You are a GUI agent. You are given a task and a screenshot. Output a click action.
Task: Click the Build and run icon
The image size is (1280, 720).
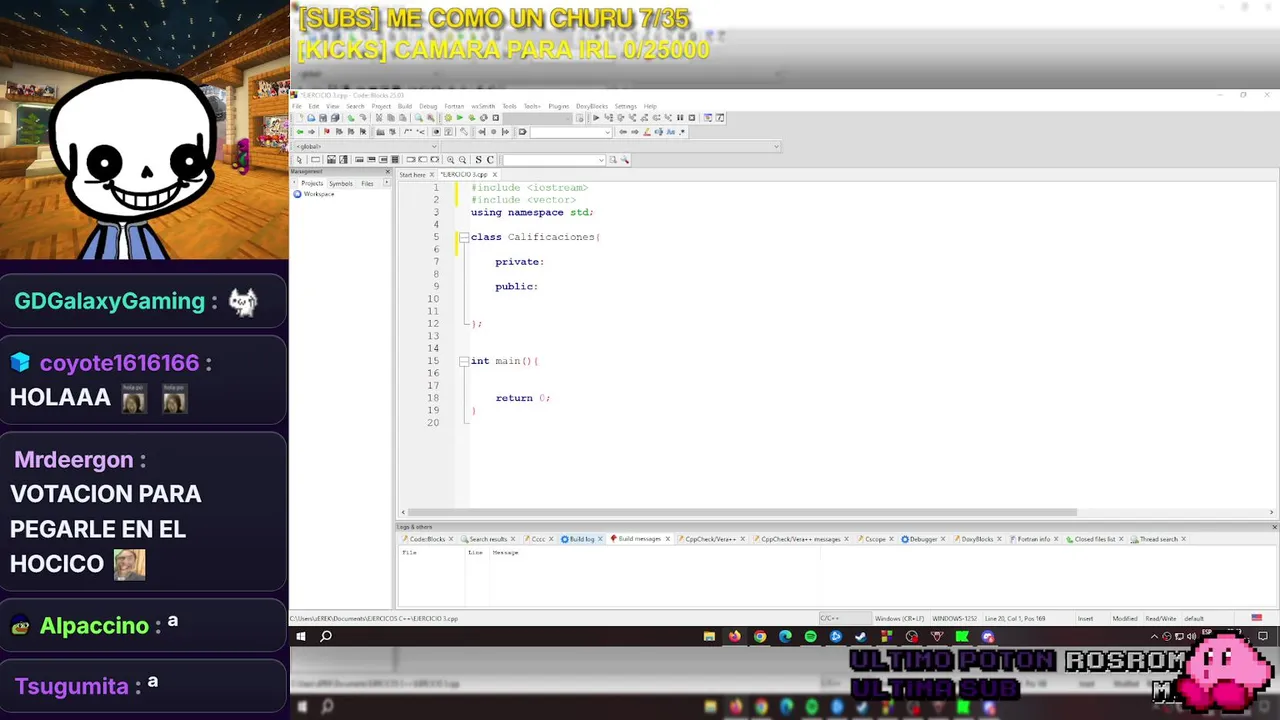click(472, 118)
